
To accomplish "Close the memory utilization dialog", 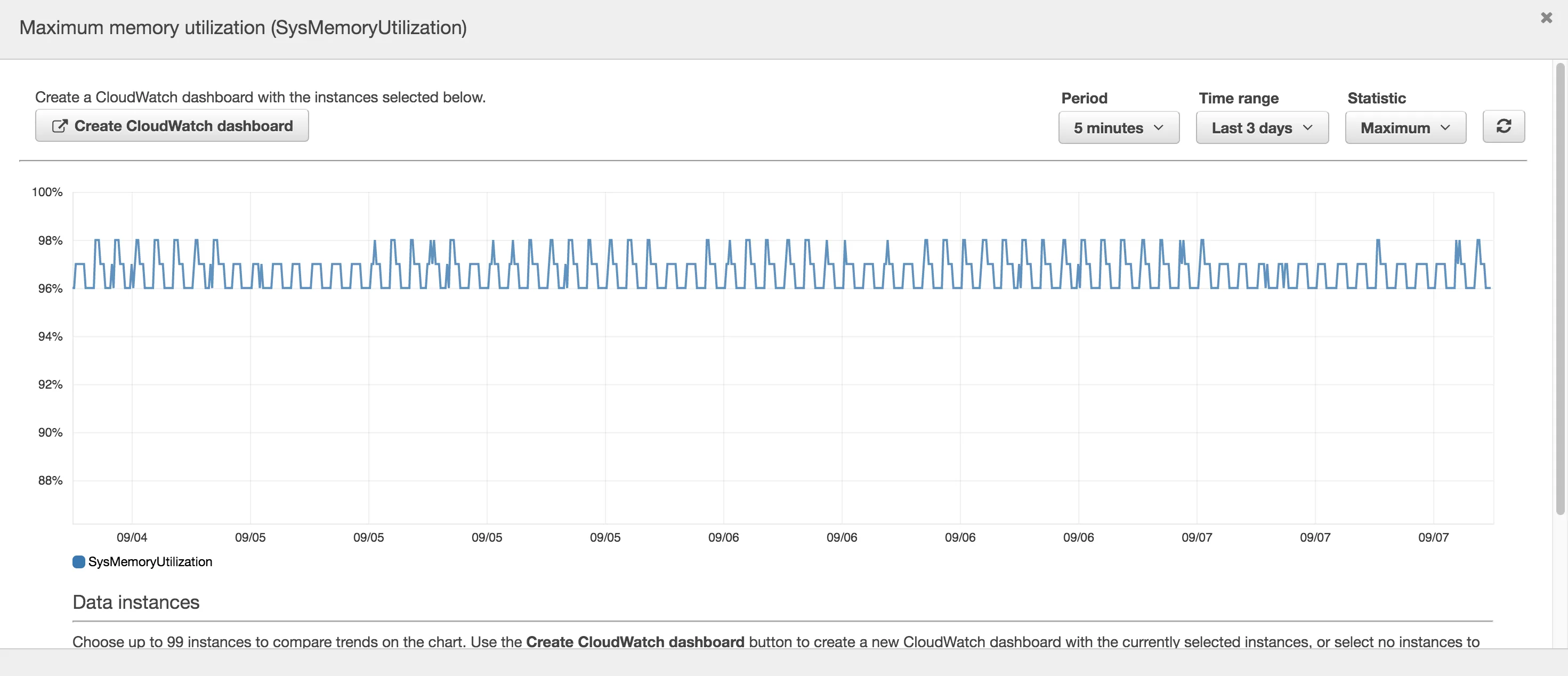I will [1546, 18].
